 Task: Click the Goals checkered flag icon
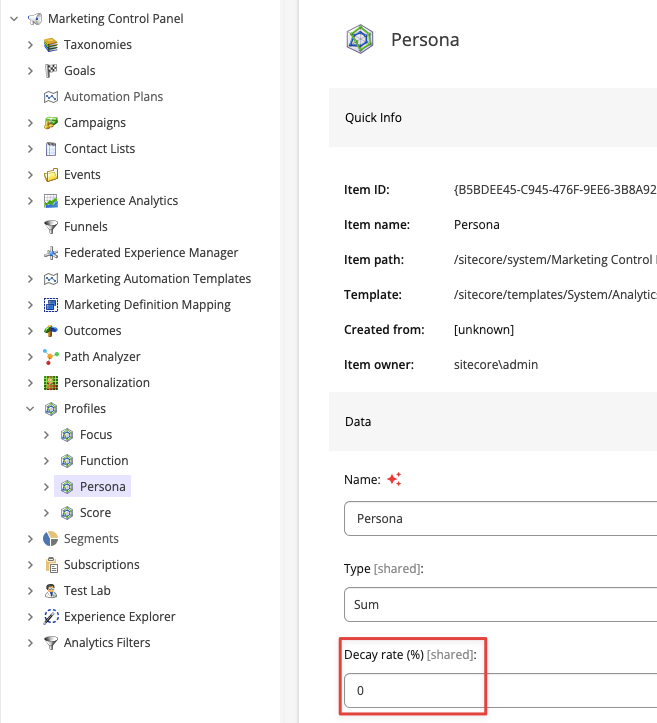point(51,71)
